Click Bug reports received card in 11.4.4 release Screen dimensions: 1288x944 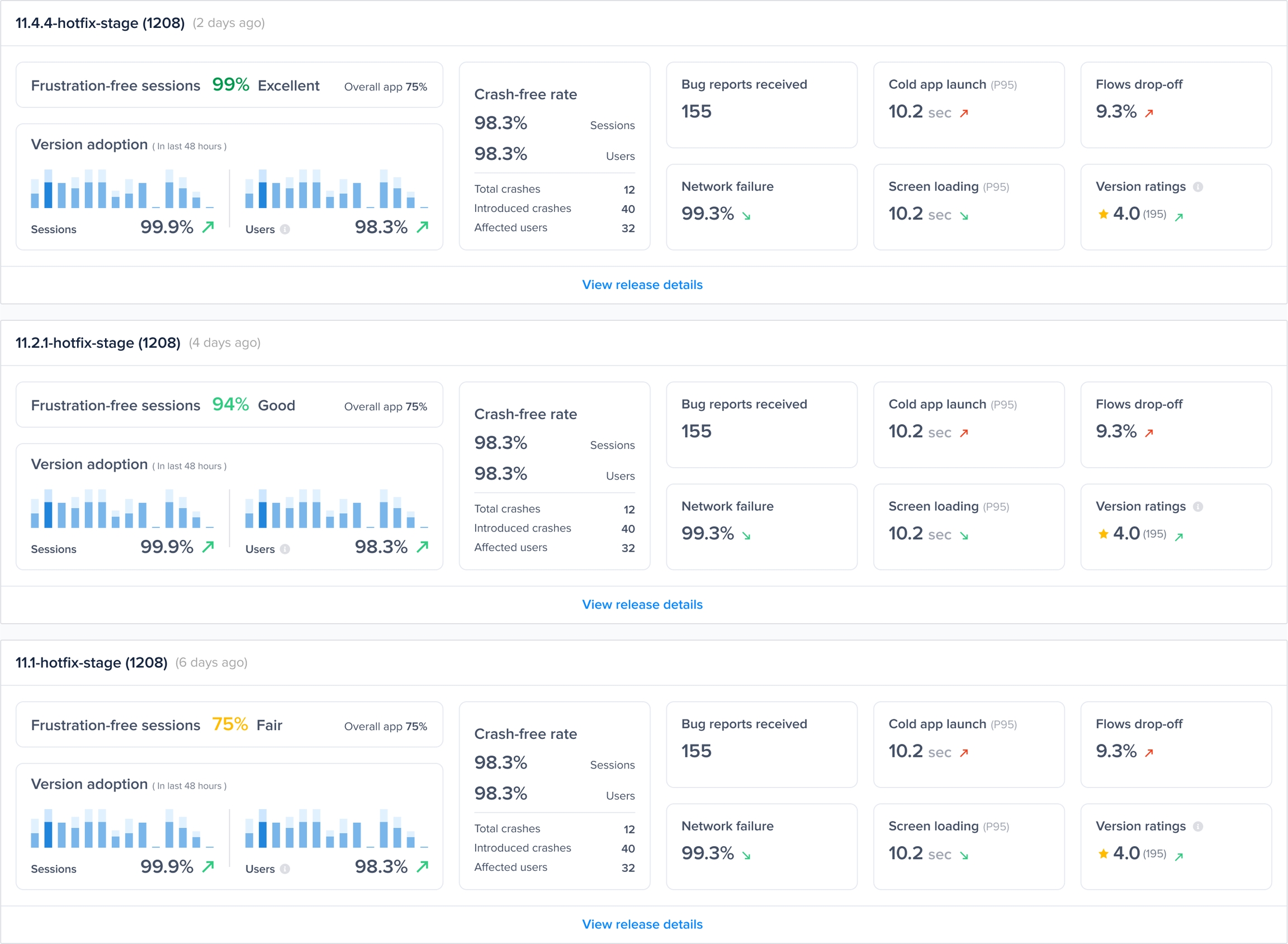tap(761, 105)
